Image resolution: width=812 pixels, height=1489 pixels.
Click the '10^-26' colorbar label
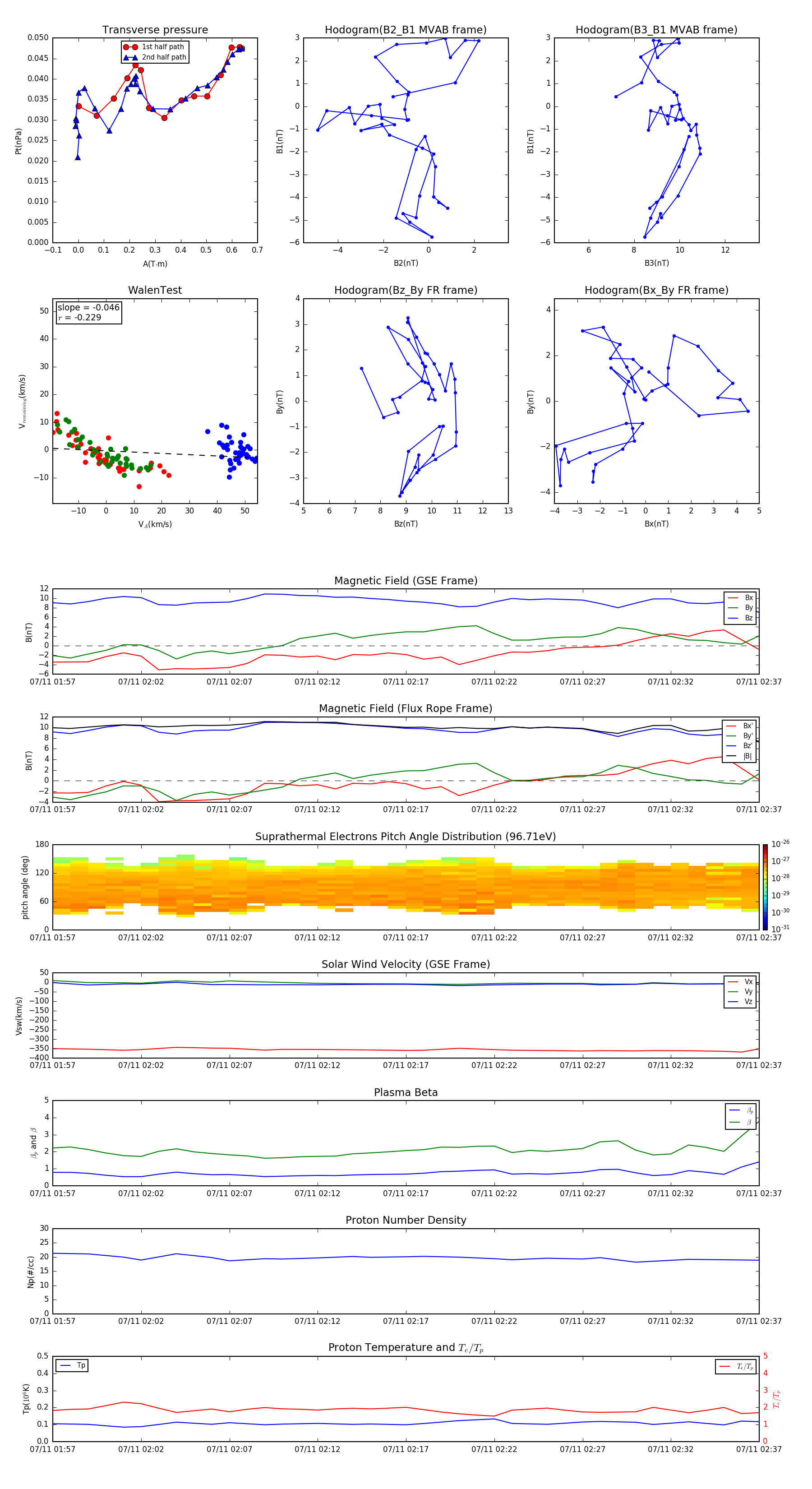tap(780, 844)
